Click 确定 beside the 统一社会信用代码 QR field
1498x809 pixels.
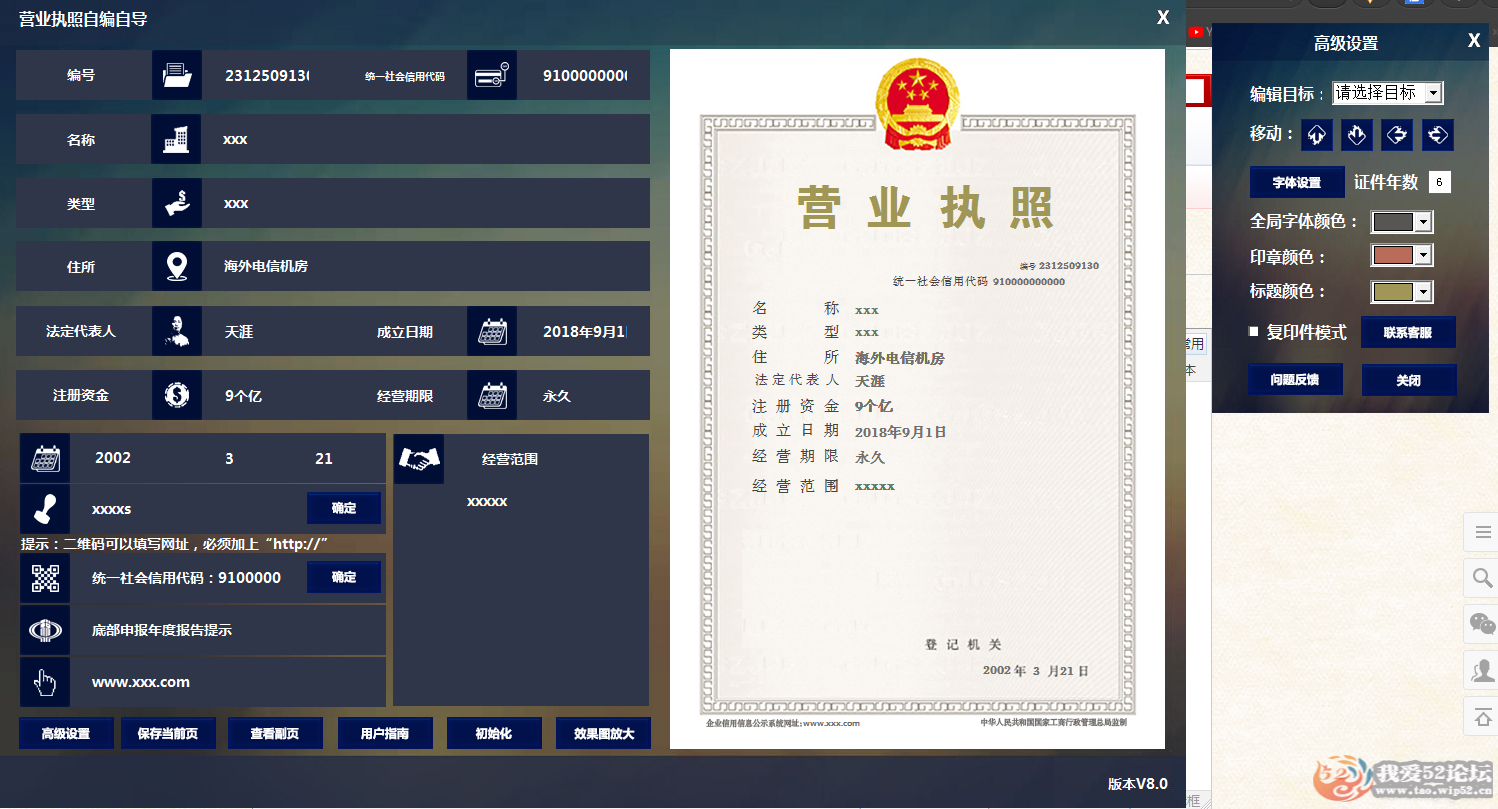(344, 577)
